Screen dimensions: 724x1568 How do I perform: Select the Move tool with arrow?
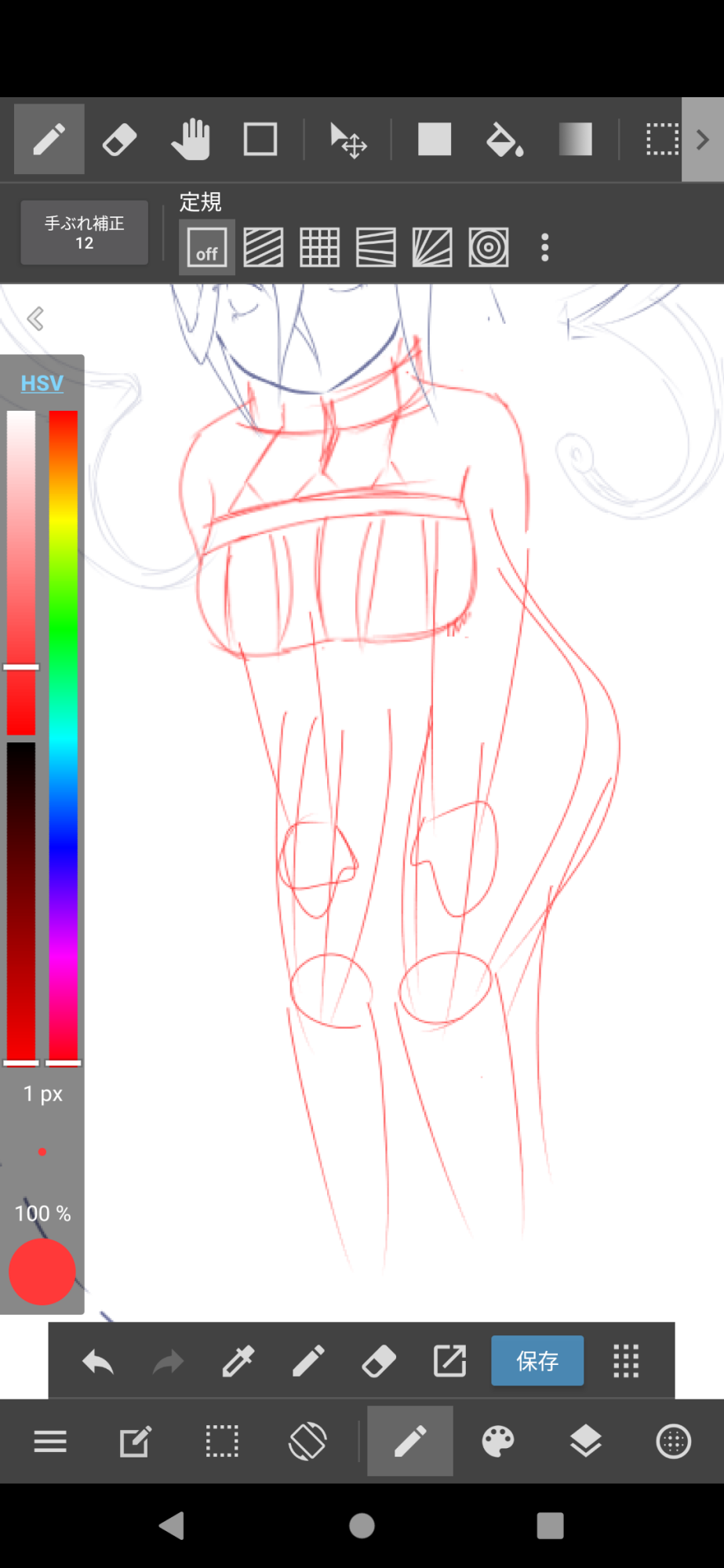(x=348, y=140)
